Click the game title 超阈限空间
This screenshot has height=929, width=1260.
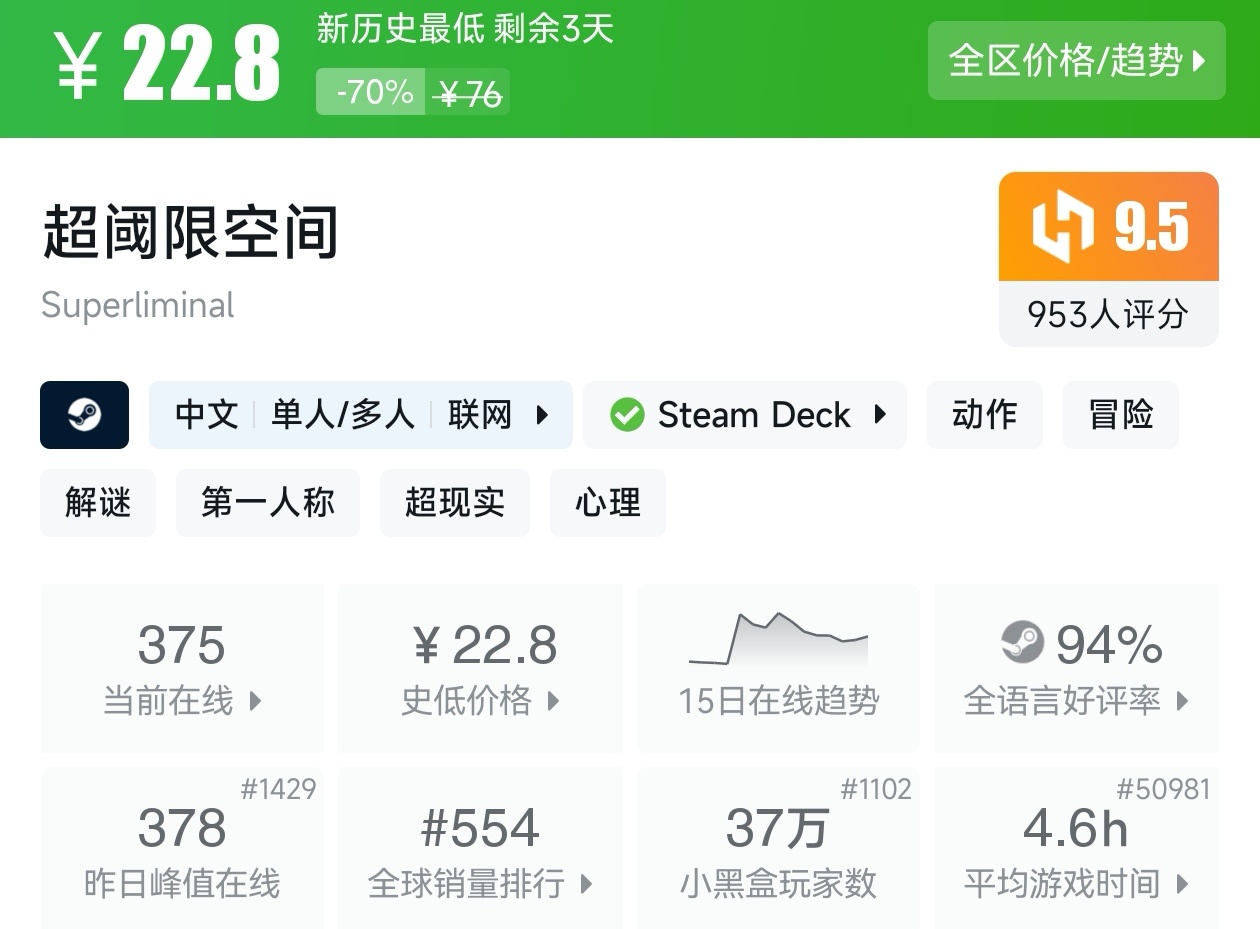[x=190, y=231]
